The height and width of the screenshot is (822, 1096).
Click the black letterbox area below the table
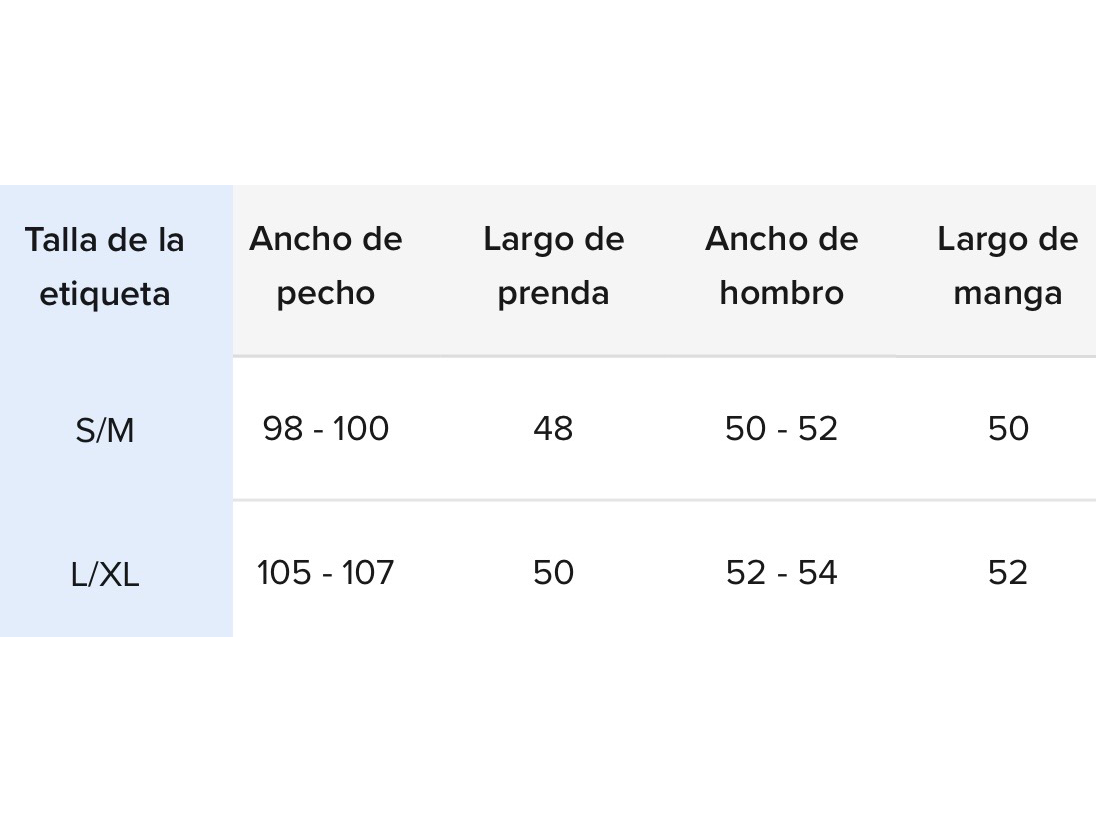click(548, 730)
